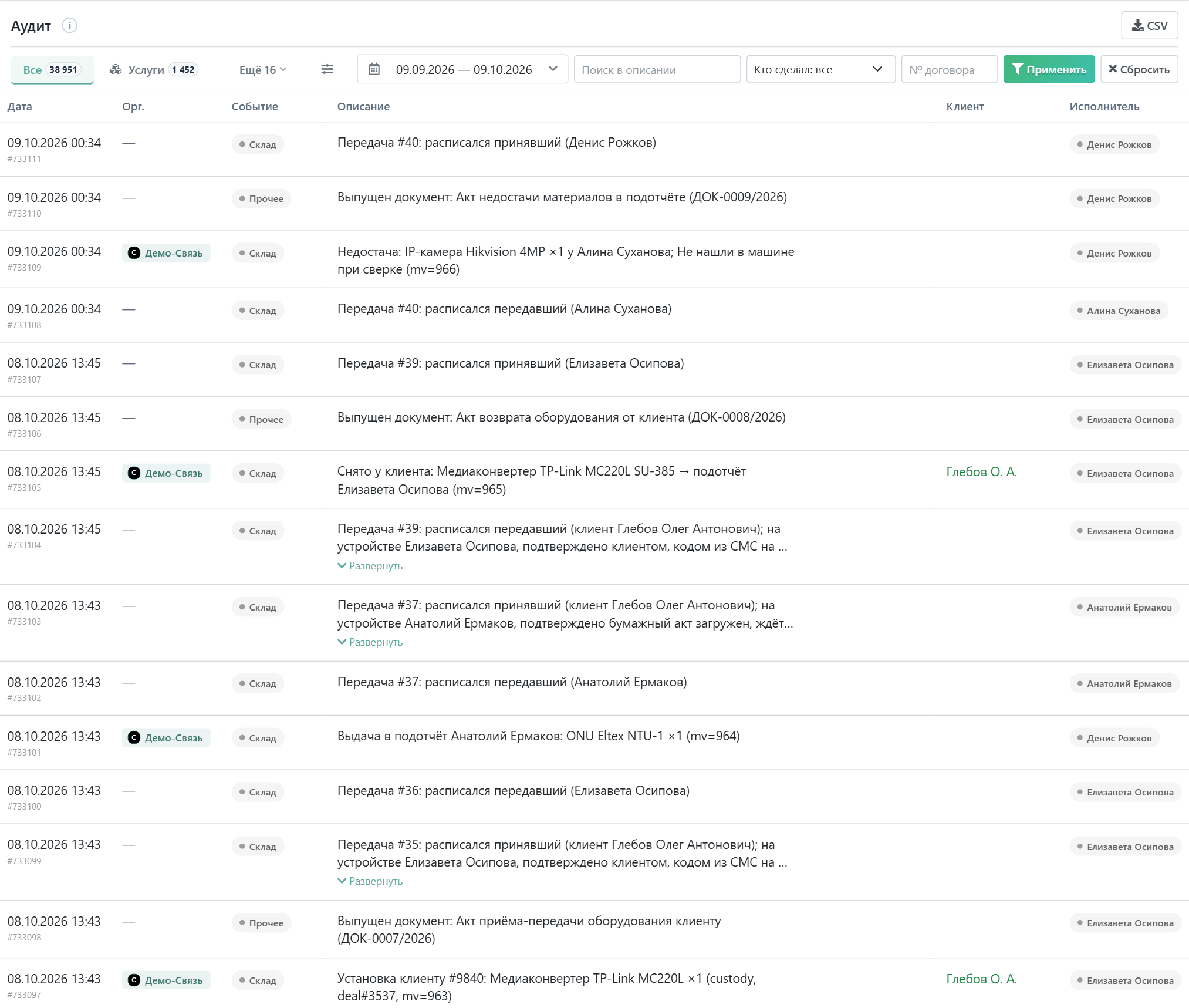
Task: Expand description of Передача #39 передавший row
Action: click(370, 566)
